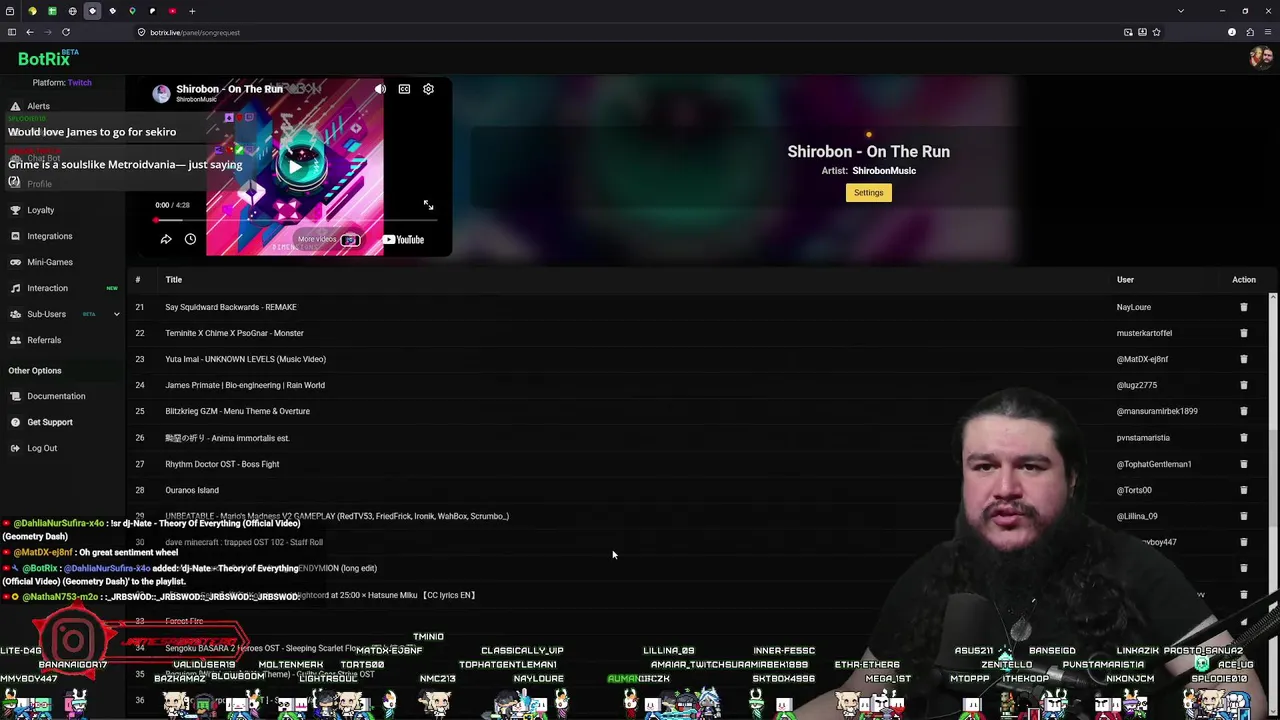Select the @TophatGentleman1 user cell
This screenshot has width=1280, height=720.
[x=1154, y=464]
